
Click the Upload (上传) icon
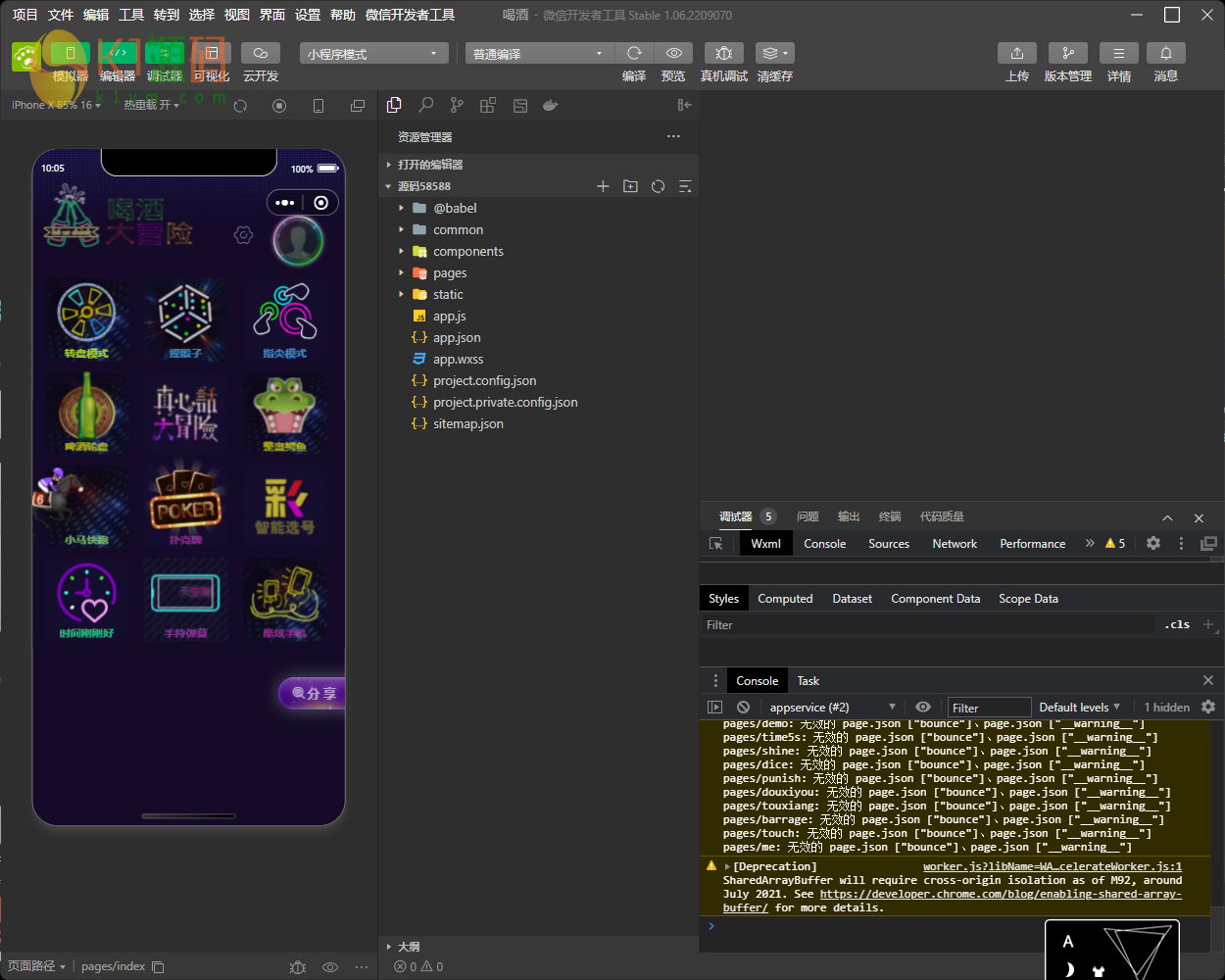[1016, 53]
